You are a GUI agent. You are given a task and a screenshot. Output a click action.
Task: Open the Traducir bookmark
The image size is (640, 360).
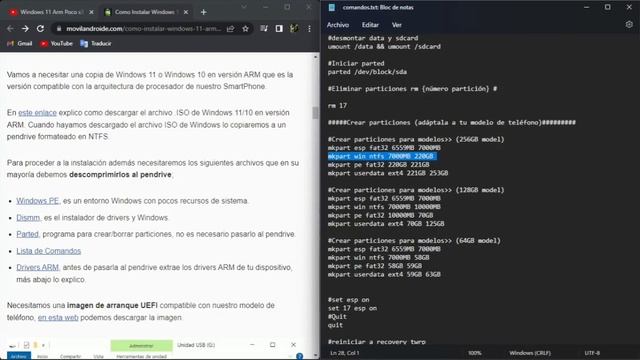point(96,43)
